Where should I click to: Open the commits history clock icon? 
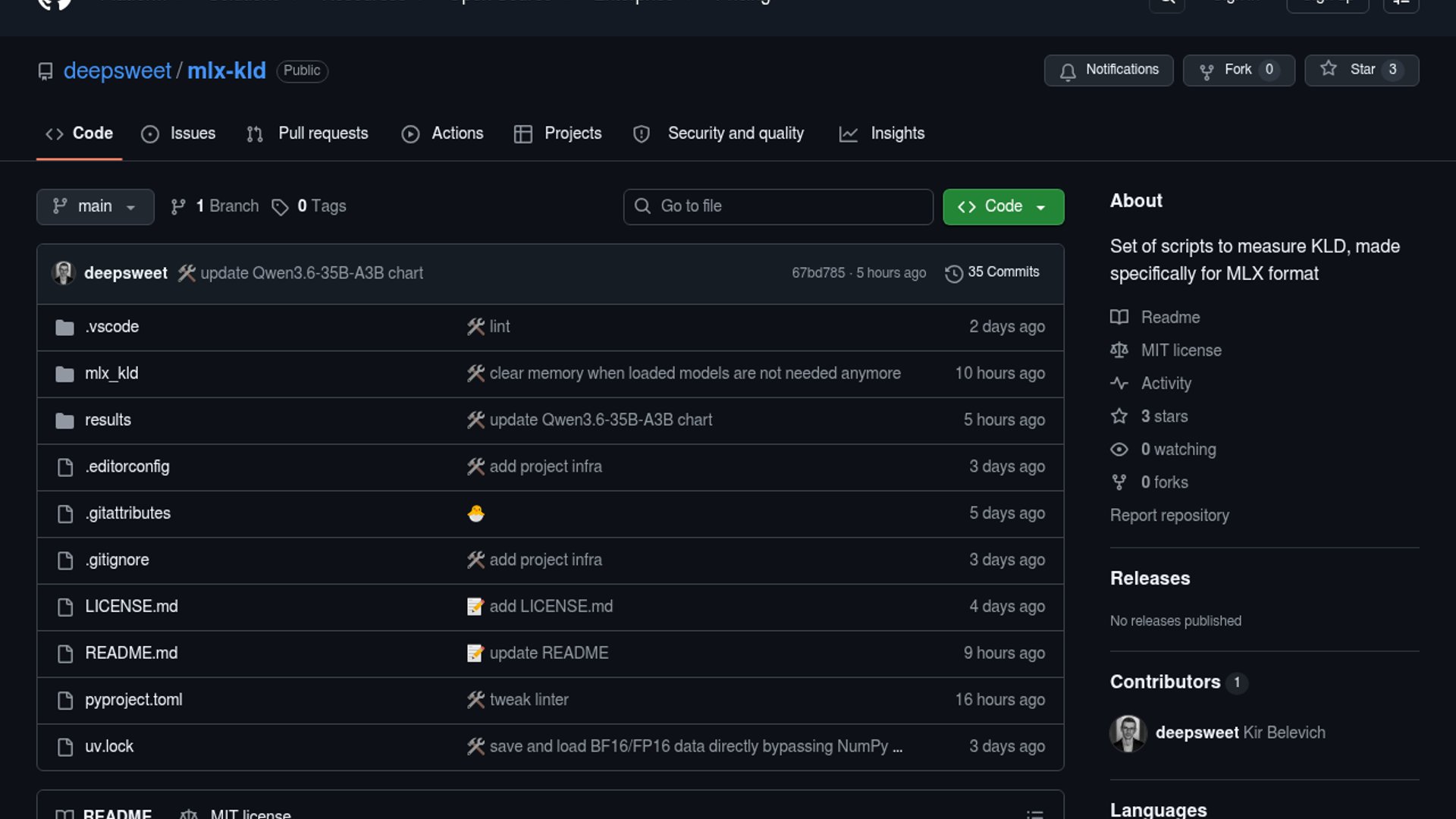tap(953, 273)
